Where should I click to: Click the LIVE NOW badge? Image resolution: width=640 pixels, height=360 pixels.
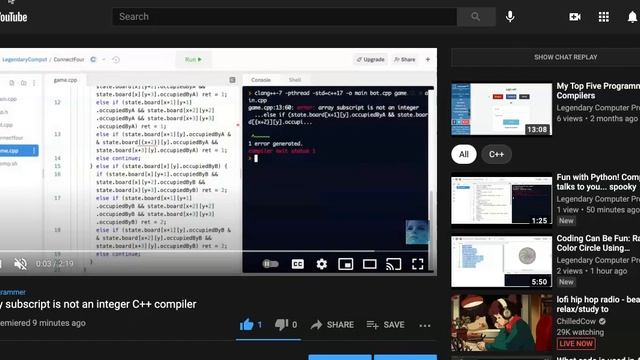tap(576, 344)
